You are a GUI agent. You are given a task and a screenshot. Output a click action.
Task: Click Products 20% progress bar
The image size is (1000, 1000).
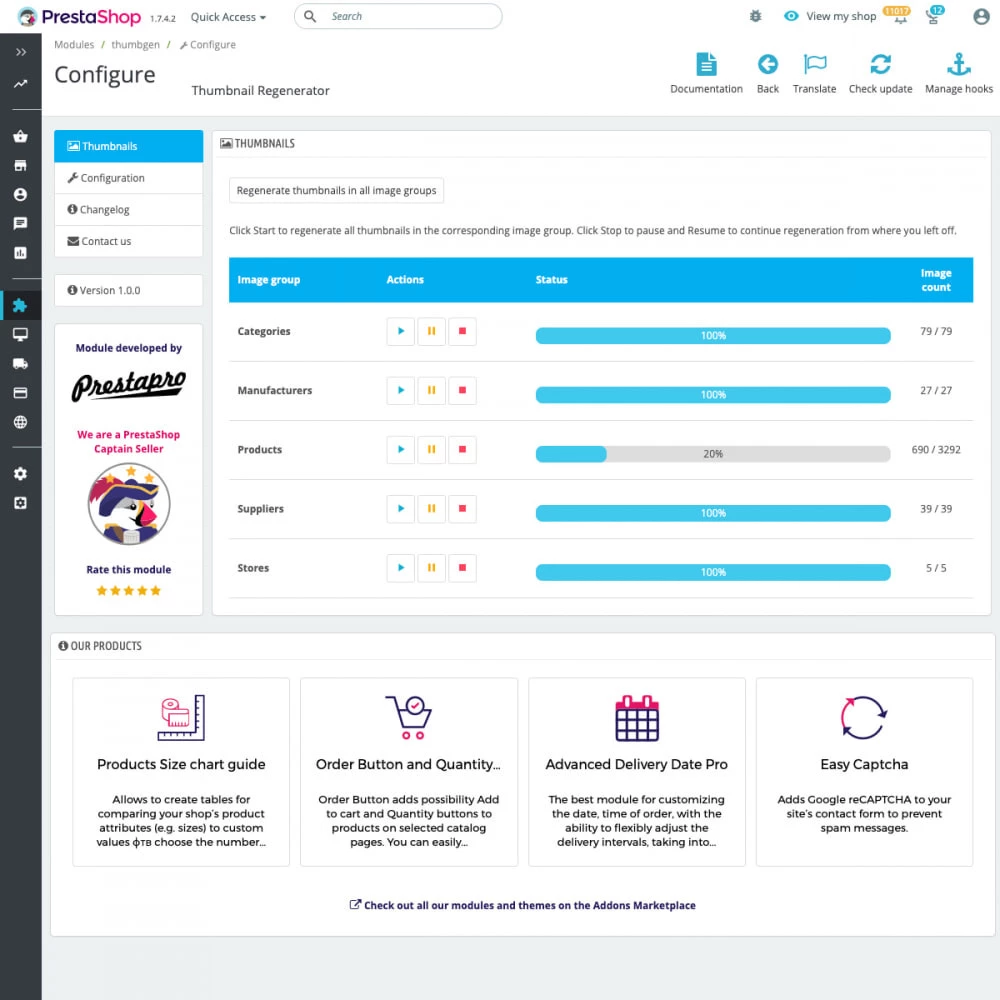click(713, 454)
